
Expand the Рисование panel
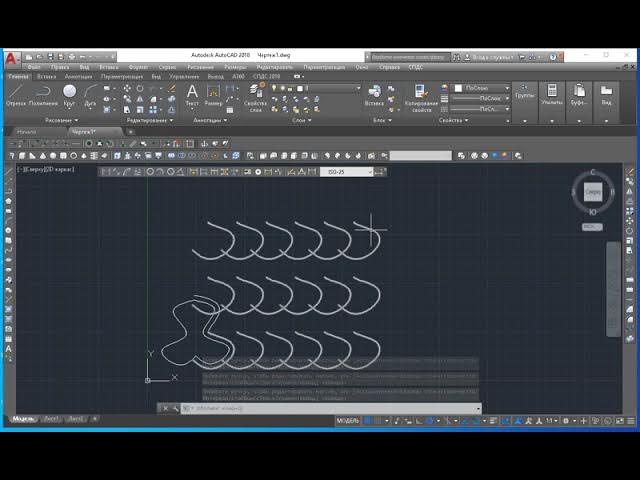[x=61, y=120]
